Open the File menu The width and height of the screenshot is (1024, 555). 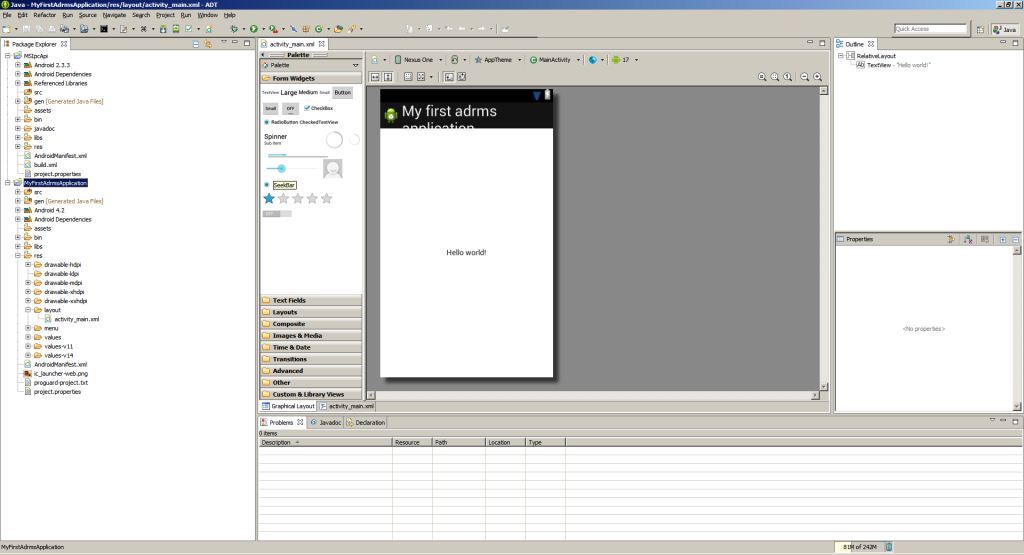(7, 14)
